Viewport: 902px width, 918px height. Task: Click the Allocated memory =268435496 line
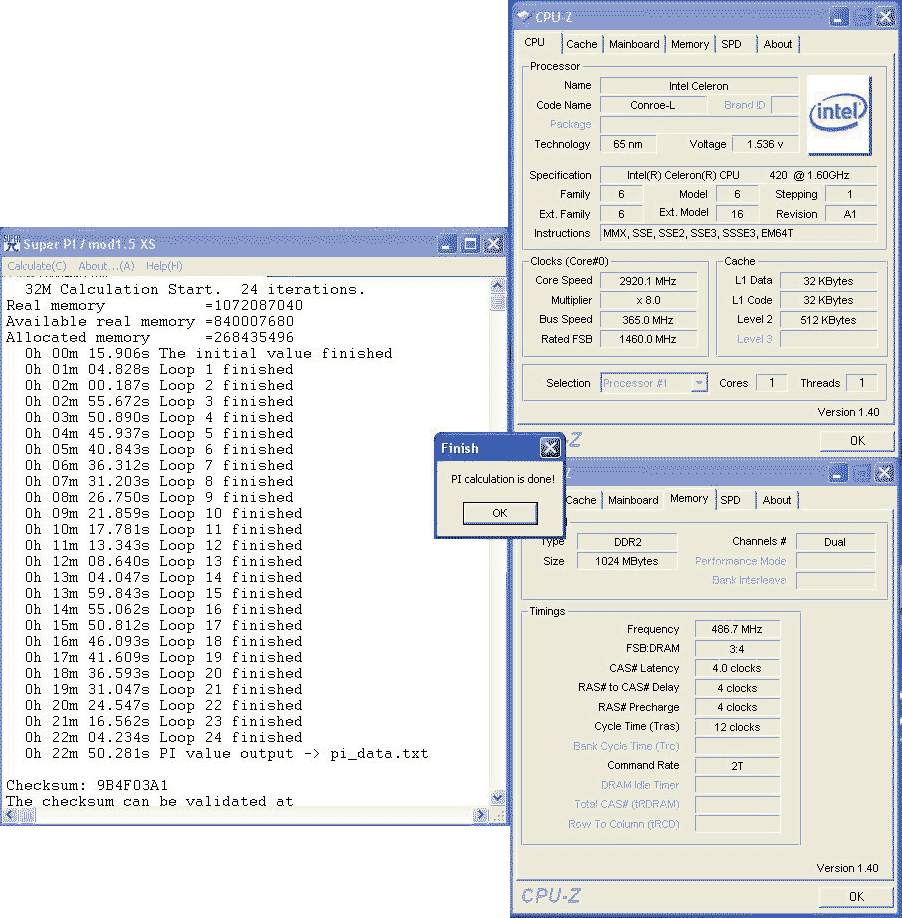point(150,337)
